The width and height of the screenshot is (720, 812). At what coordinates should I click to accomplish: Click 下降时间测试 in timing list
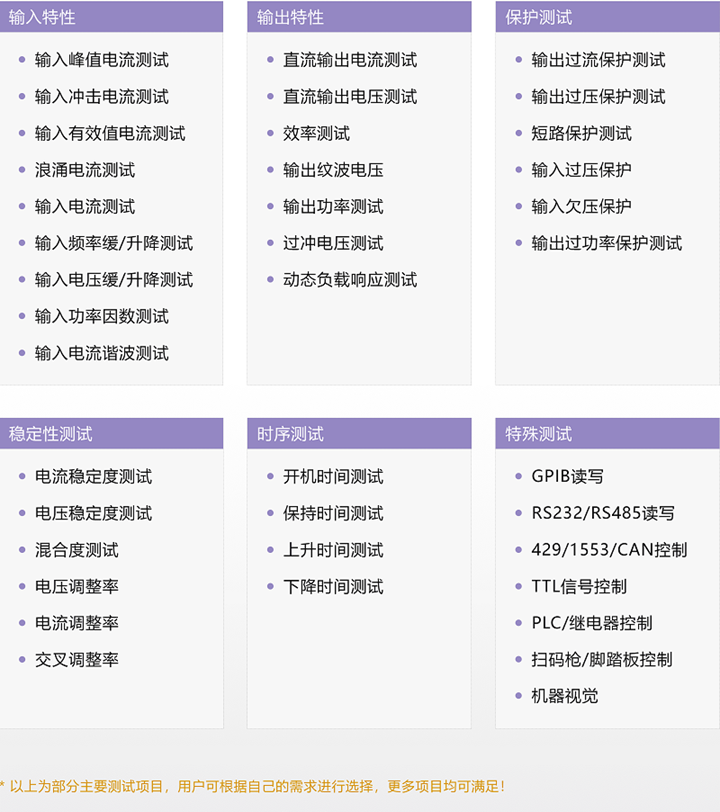[333, 587]
